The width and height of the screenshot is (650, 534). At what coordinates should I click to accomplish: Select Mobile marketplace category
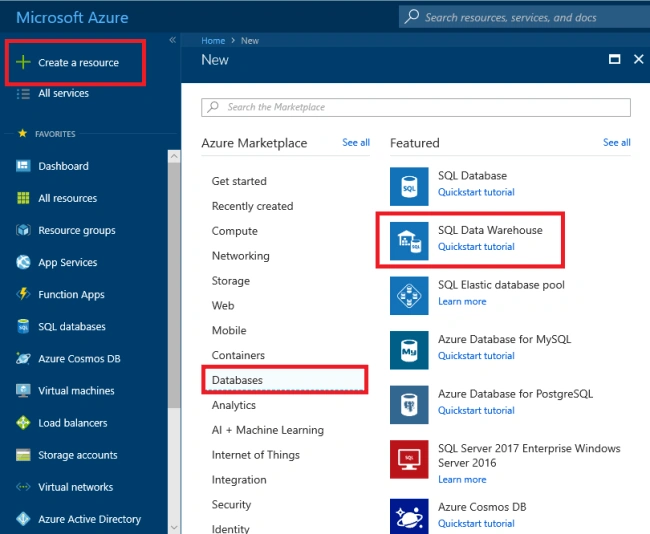(229, 330)
